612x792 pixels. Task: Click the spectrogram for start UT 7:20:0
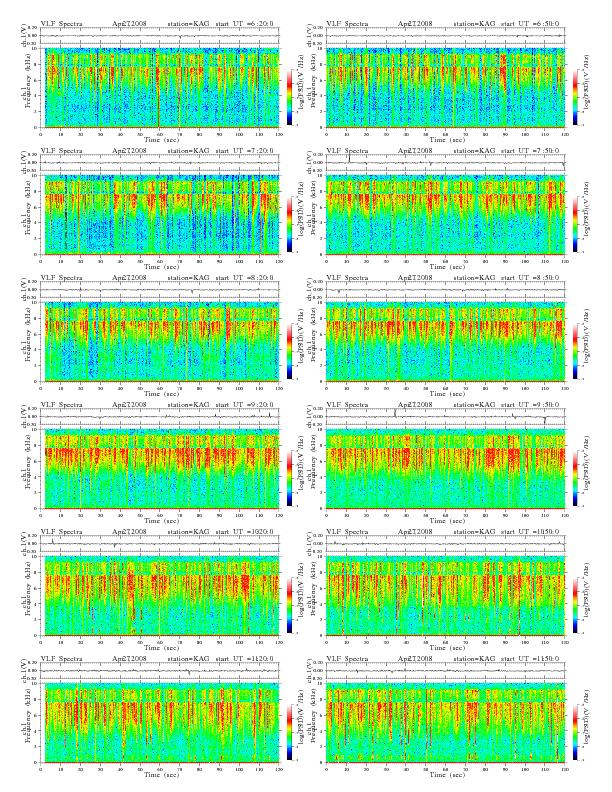[160, 215]
